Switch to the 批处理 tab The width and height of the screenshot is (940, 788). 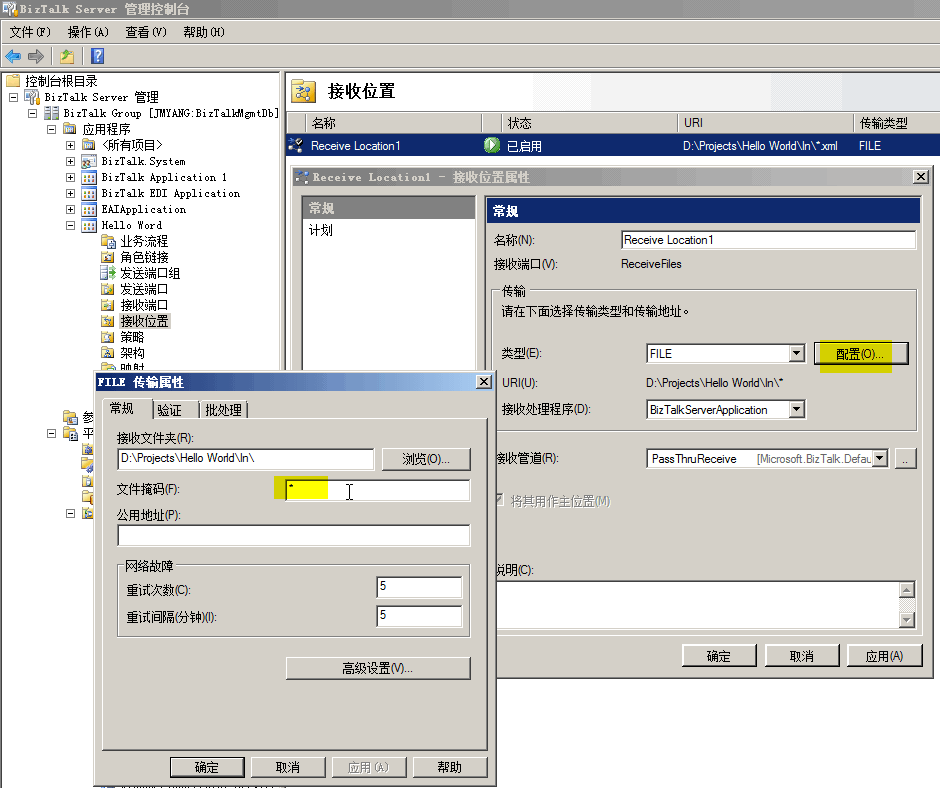coord(223,410)
